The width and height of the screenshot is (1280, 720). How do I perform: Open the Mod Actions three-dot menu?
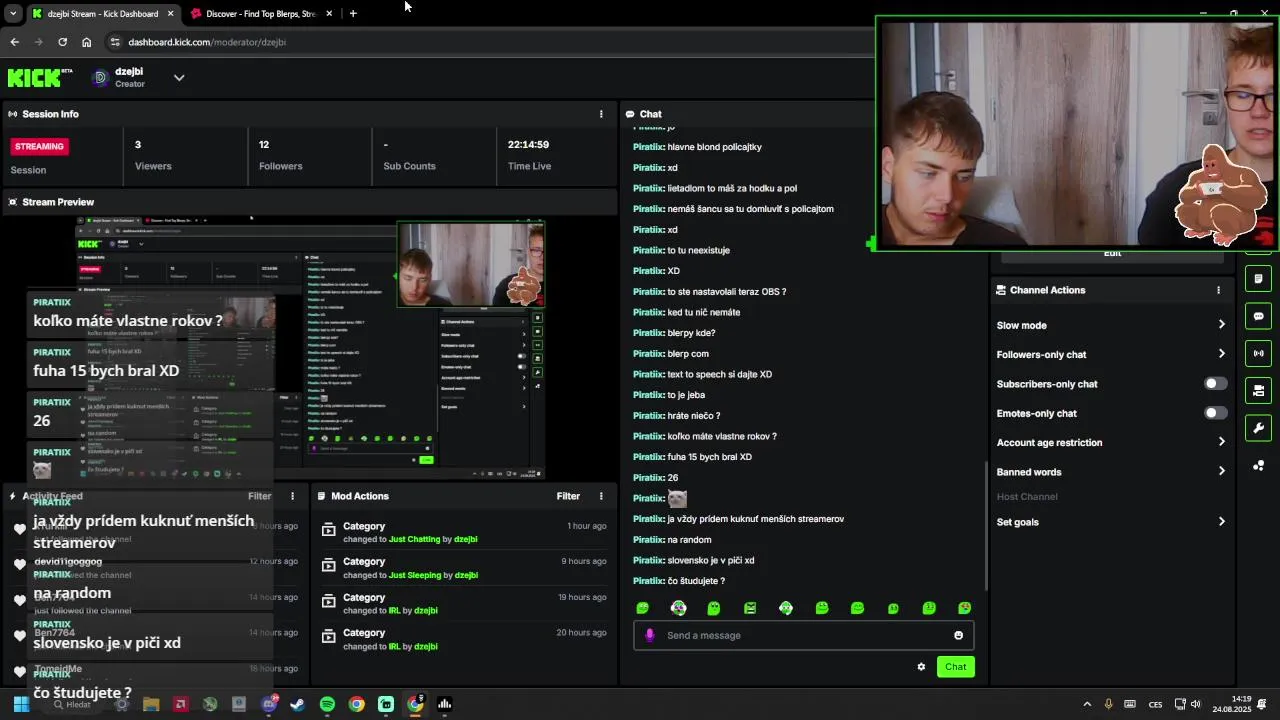pyautogui.click(x=601, y=496)
